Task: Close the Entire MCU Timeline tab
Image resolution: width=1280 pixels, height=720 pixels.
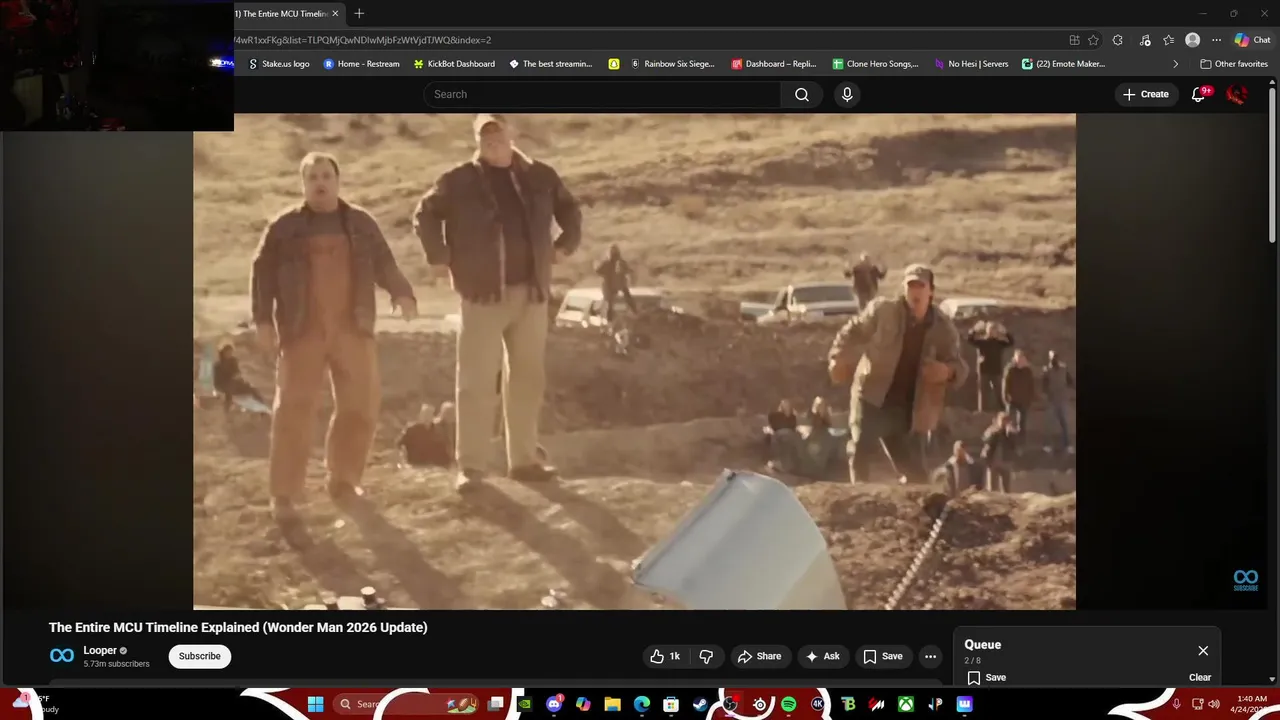Action: (x=335, y=13)
